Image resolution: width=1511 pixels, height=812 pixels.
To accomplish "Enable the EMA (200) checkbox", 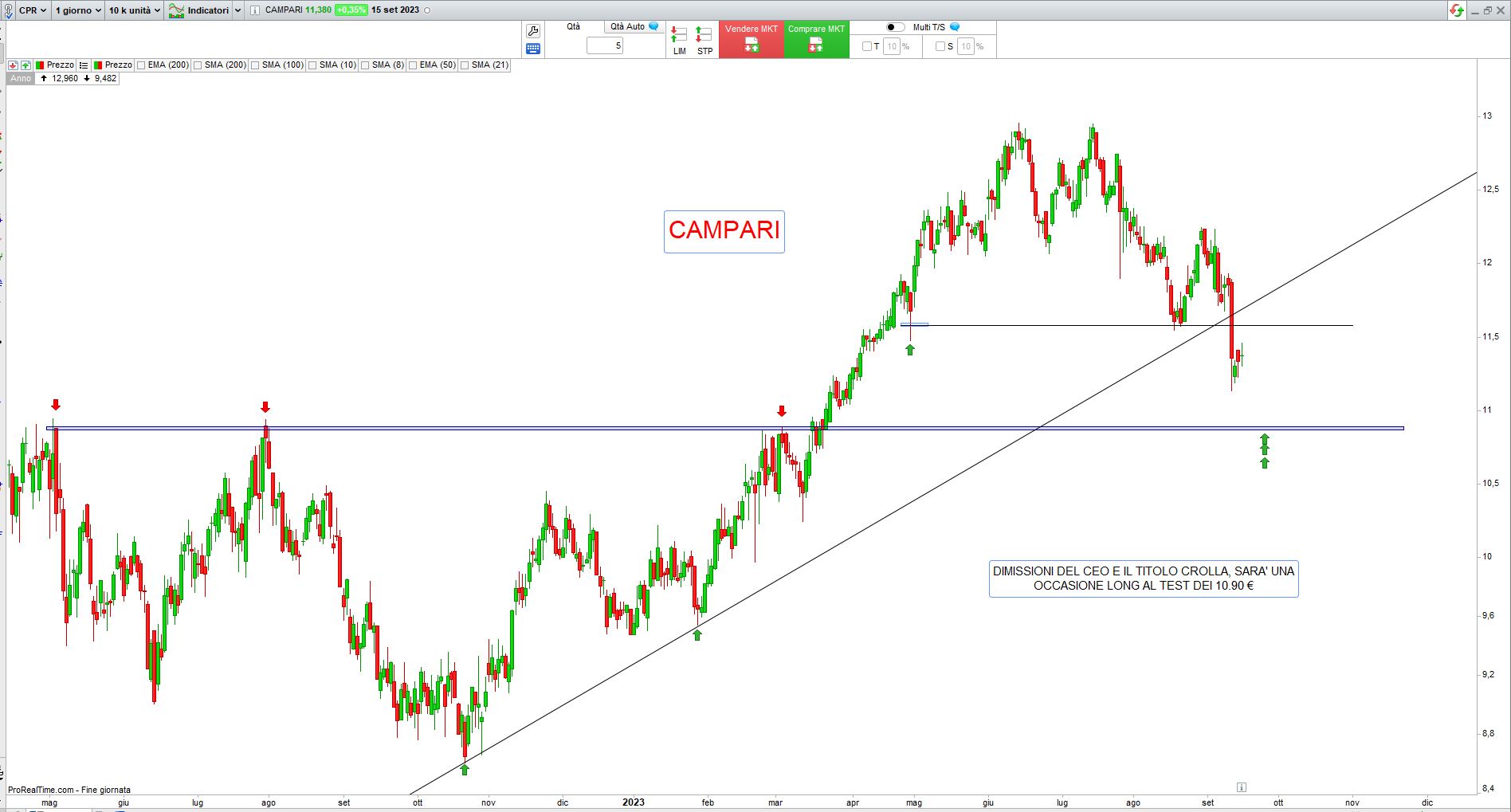I will click(141, 65).
